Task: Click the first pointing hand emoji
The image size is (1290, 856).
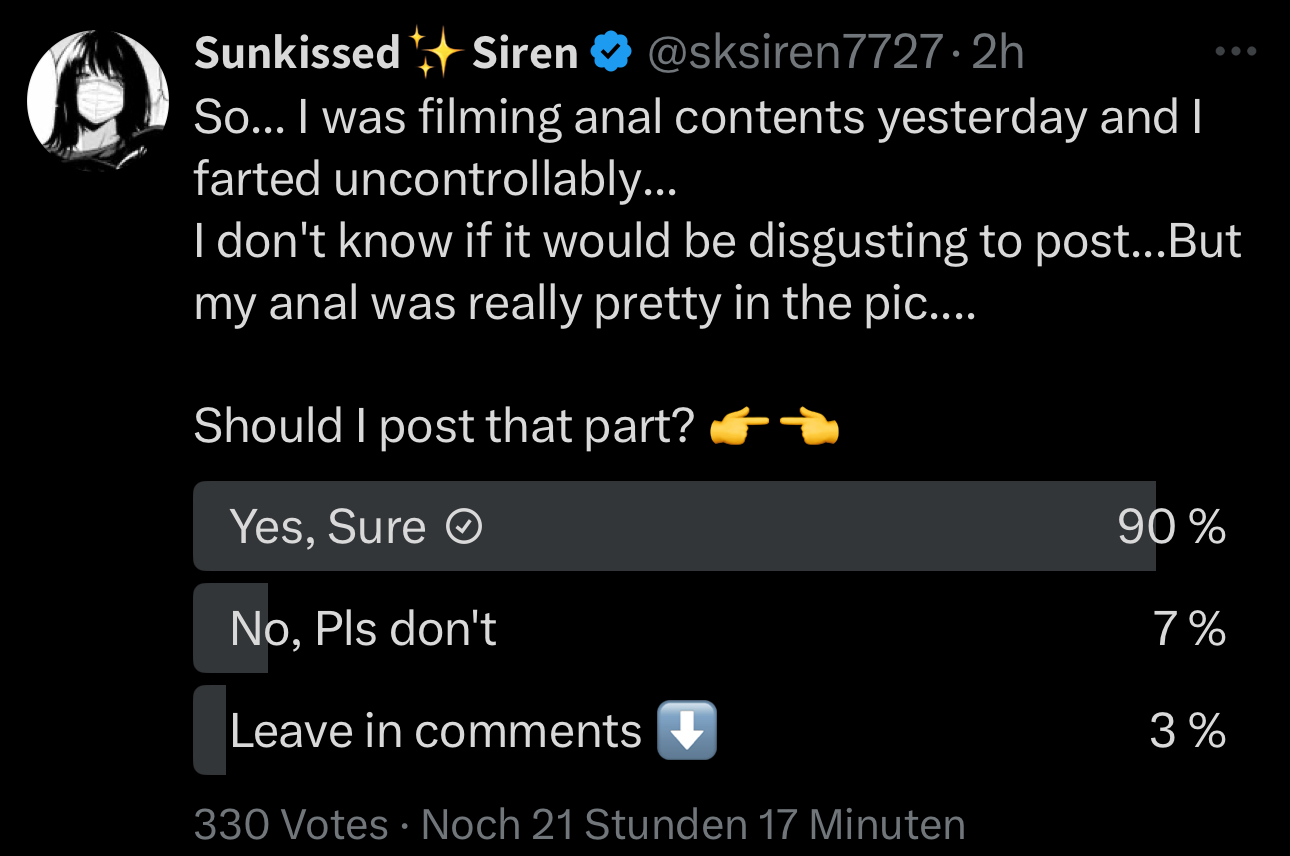Action: click(x=739, y=428)
